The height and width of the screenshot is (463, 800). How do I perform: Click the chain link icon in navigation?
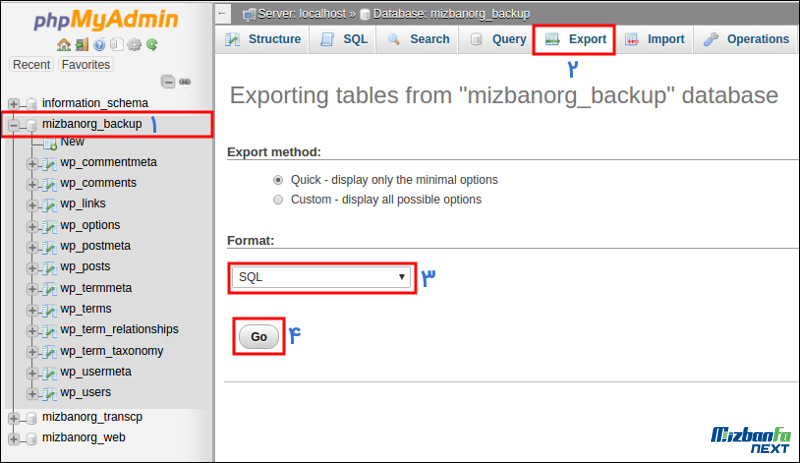[x=184, y=82]
